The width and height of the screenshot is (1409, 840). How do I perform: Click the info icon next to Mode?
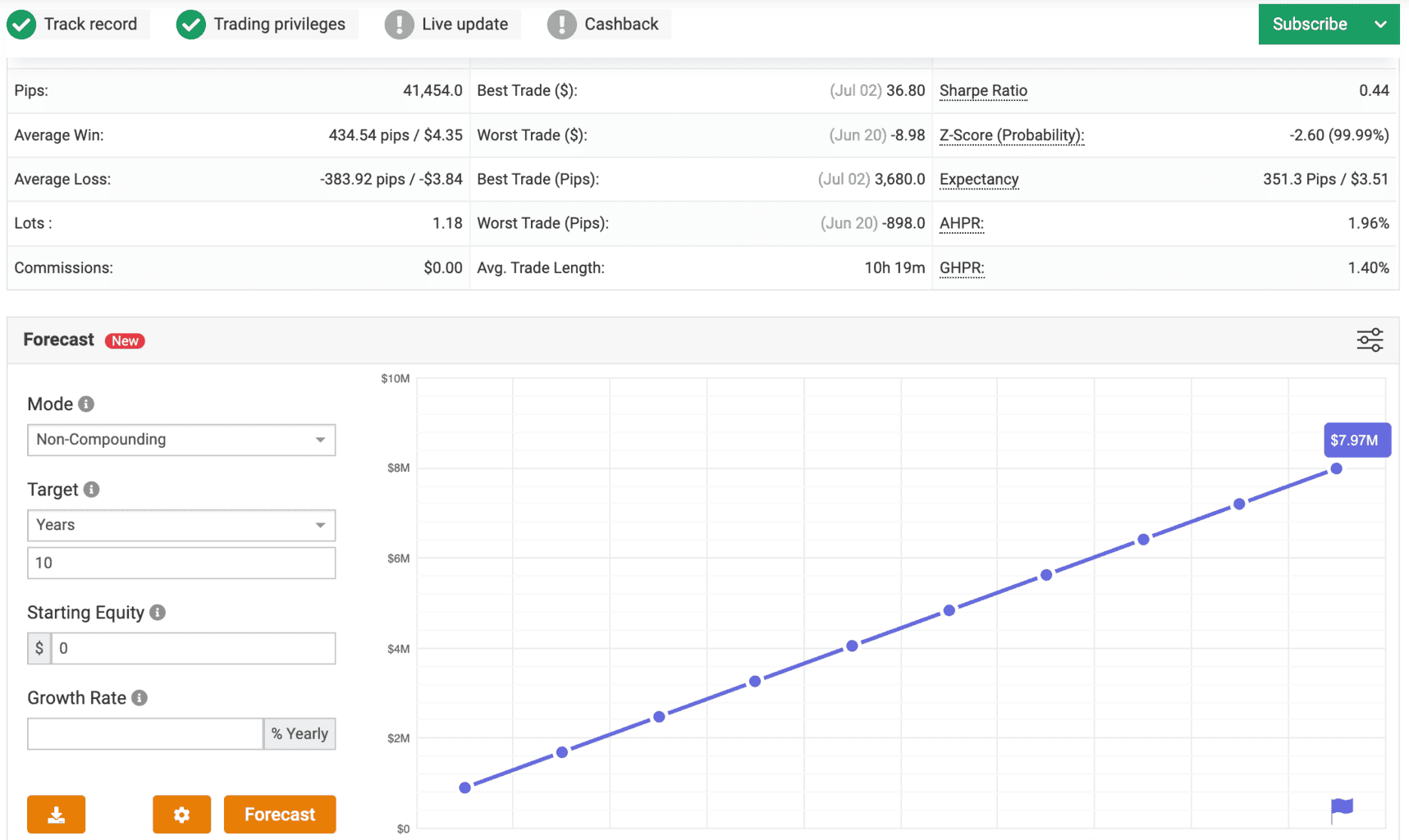tap(86, 404)
